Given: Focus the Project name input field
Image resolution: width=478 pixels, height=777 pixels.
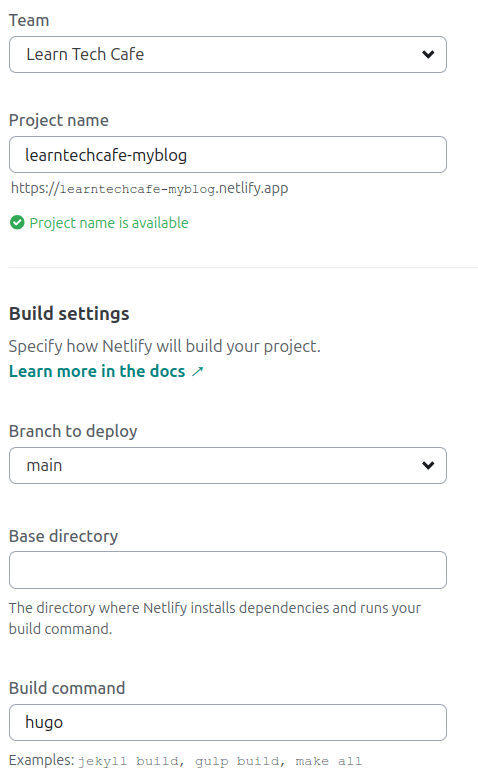Looking at the screenshot, I should click(228, 155).
